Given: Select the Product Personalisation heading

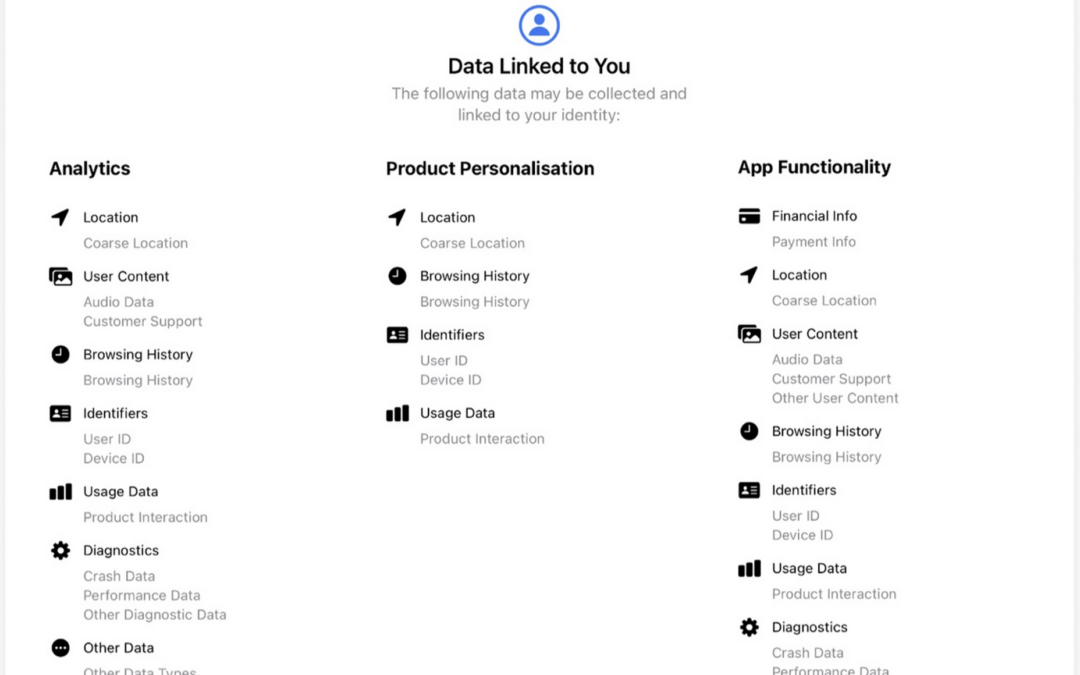Looking at the screenshot, I should (x=490, y=168).
